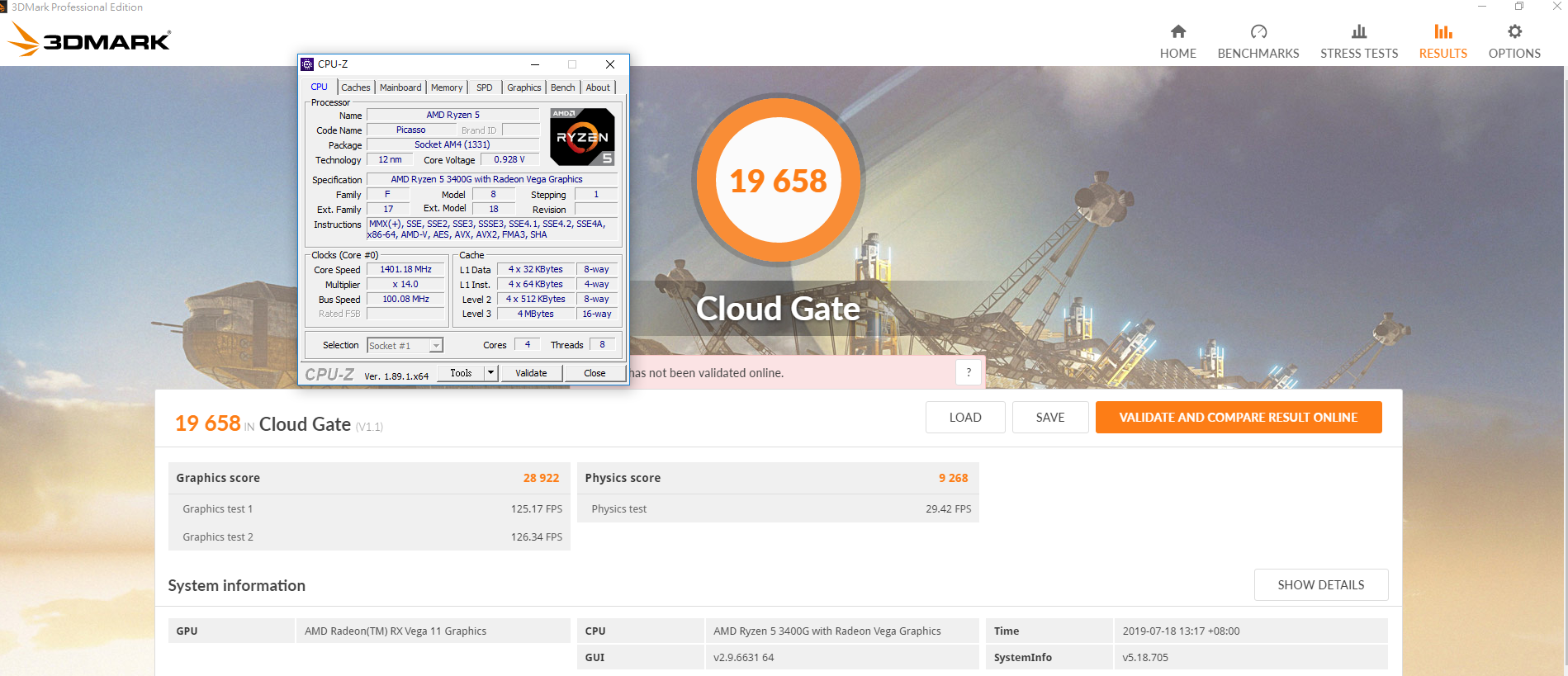Viewport: 1568px width, 676px height.
Task: Click the Package value Socket AM4 (1331)
Action: [x=452, y=144]
